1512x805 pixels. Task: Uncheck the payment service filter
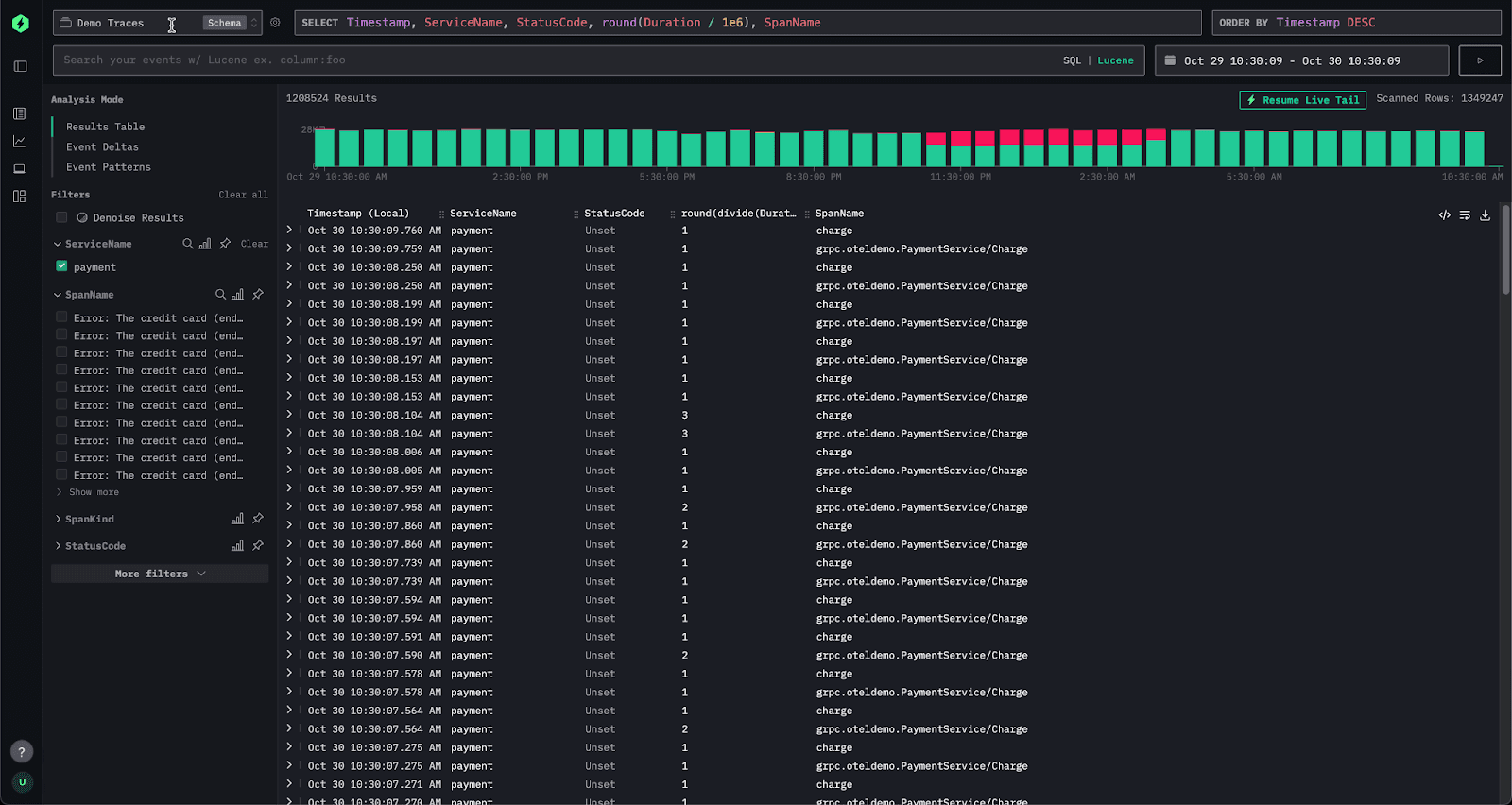click(x=61, y=266)
